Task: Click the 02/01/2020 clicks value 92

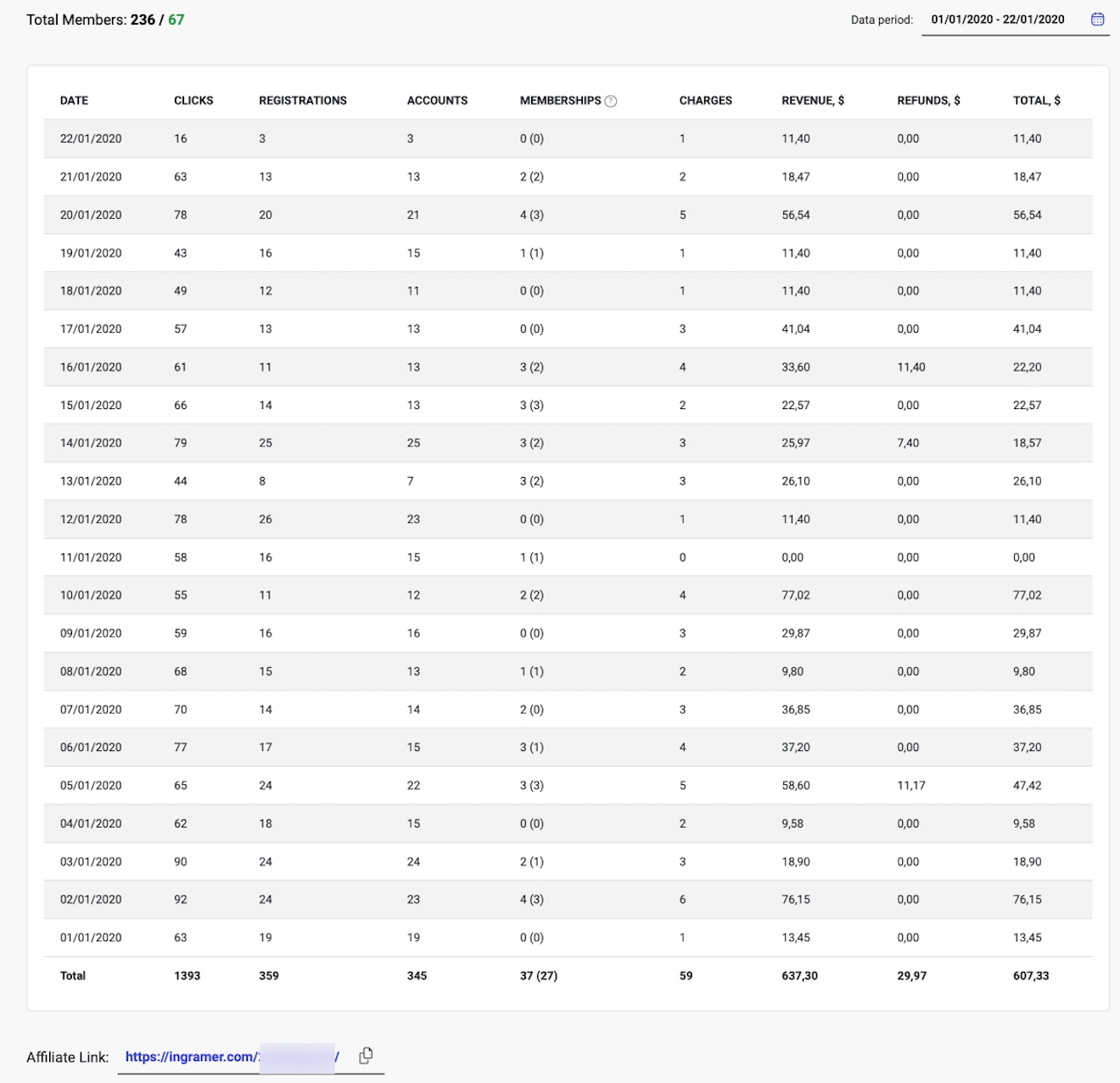Action: click(181, 900)
